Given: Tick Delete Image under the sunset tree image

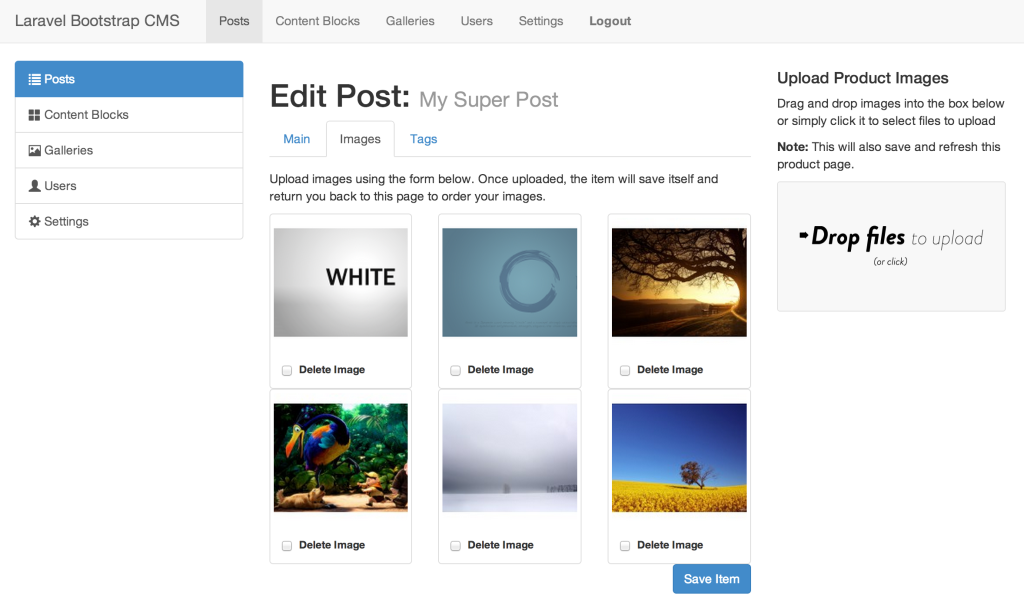Looking at the screenshot, I should pos(625,371).
